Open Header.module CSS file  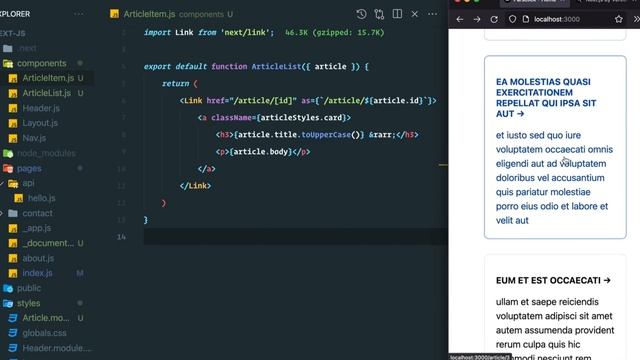click(56, 348)
